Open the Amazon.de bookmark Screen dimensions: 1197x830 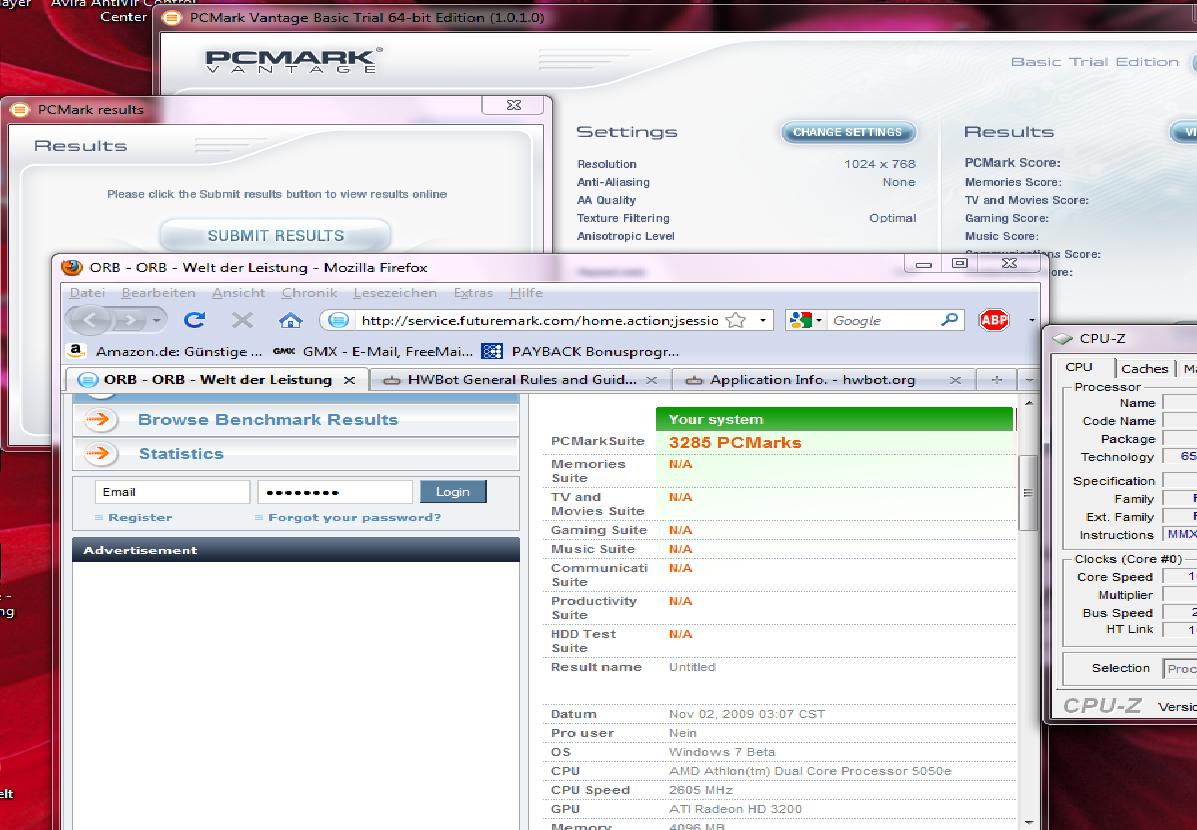tap(165, 351)
